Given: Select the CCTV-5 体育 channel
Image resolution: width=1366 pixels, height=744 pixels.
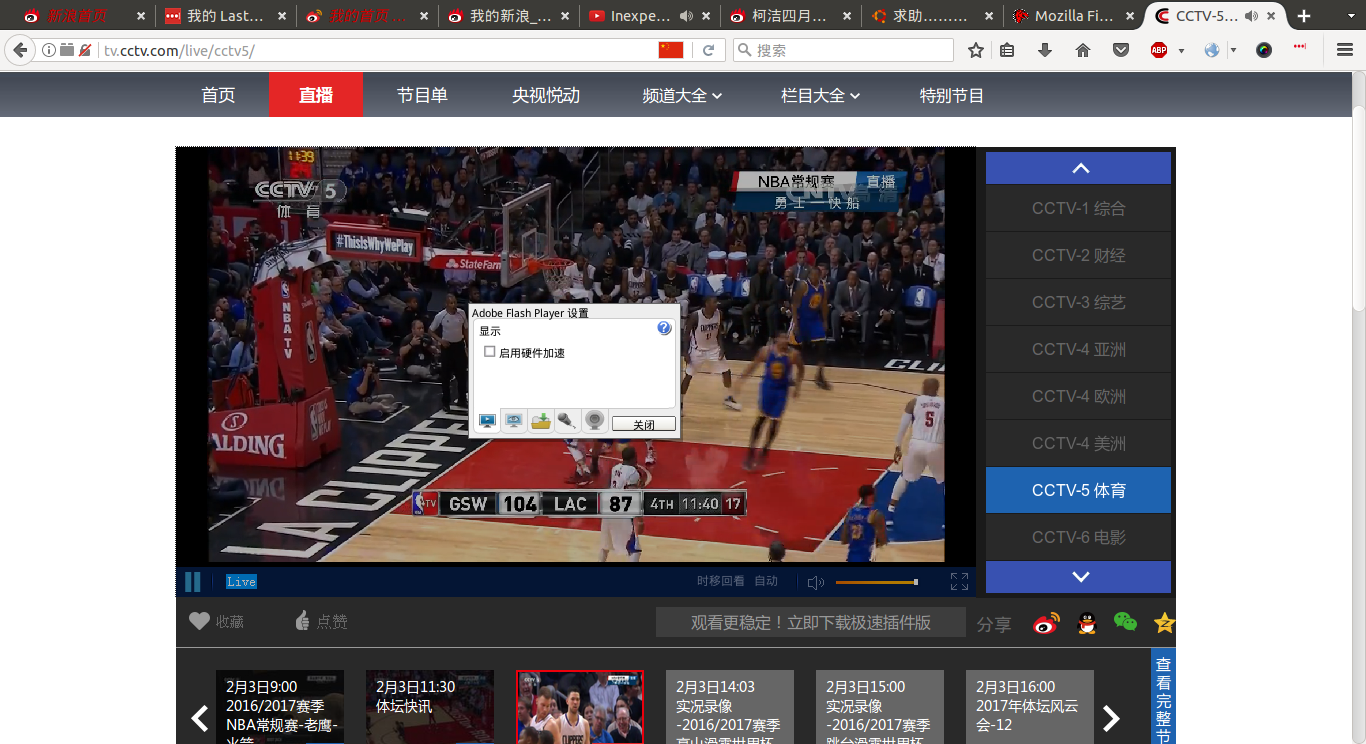Looking at the screenshot, I should (1078, 490).
